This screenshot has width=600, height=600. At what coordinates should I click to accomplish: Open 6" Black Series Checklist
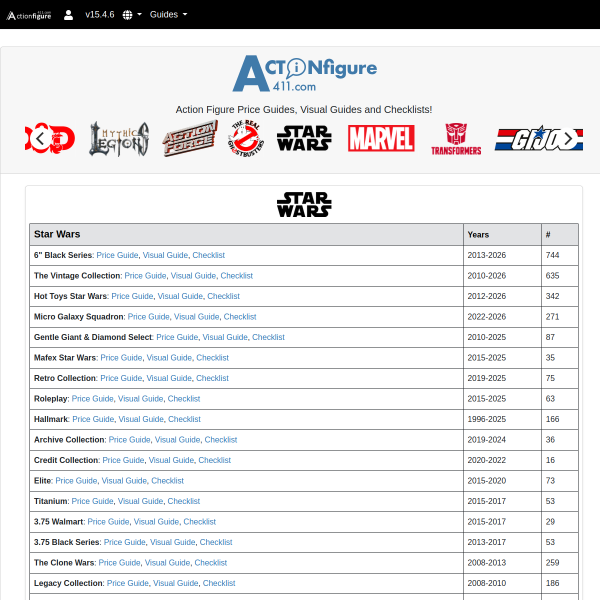coord(209,255)
